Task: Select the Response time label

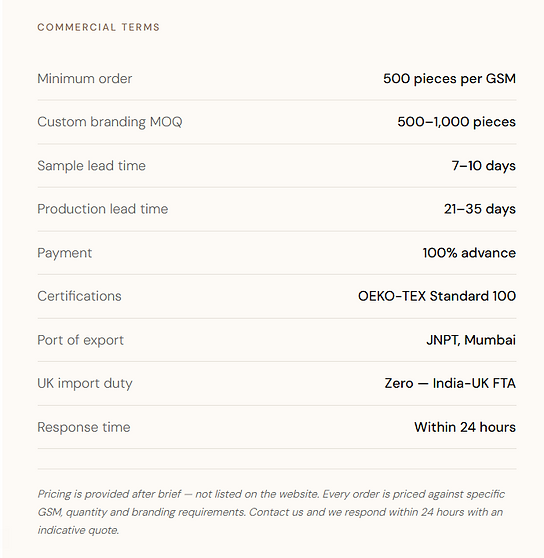Action: click(x=84, y=427)
